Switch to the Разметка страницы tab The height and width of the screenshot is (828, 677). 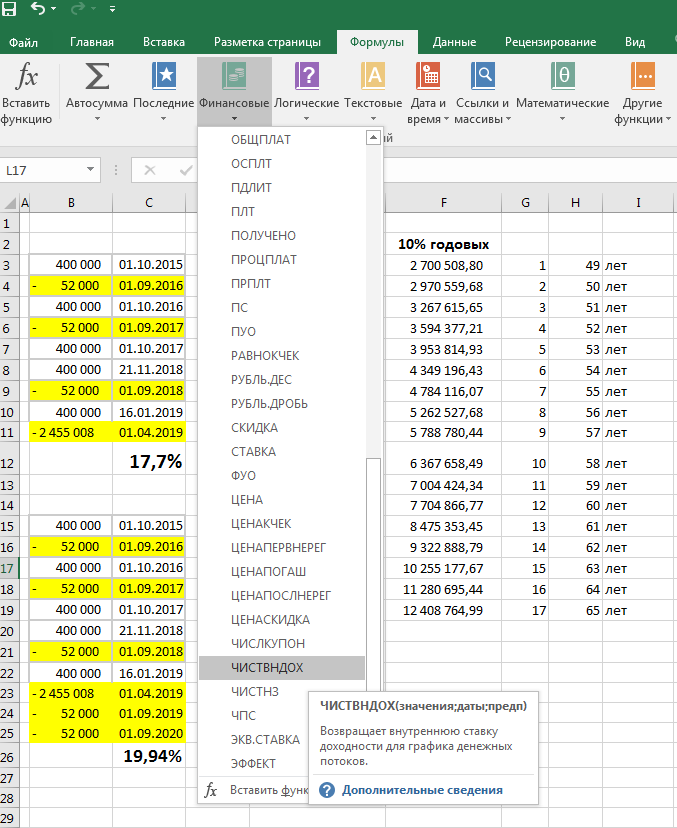pyautogui.click(x=267, y=42)
